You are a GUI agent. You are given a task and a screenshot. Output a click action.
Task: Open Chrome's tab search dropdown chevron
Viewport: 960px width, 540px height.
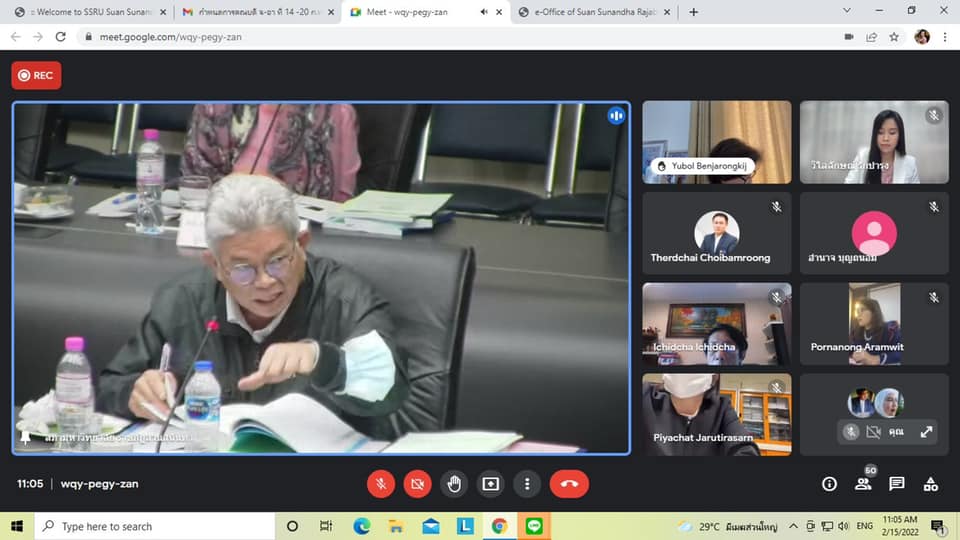coord(846,11)
